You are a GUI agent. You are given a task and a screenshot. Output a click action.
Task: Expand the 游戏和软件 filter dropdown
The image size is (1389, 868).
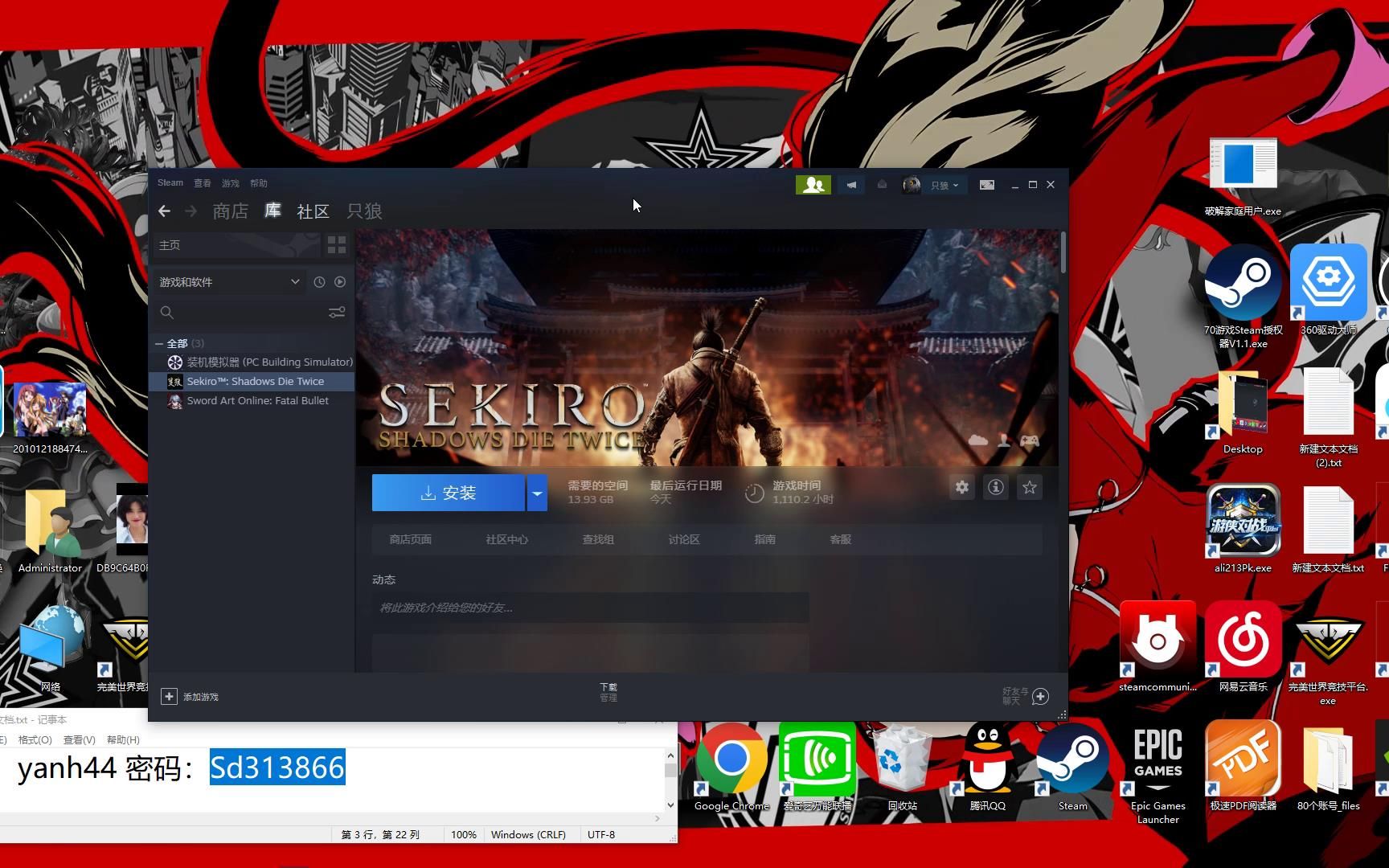(x=230, y=282)
